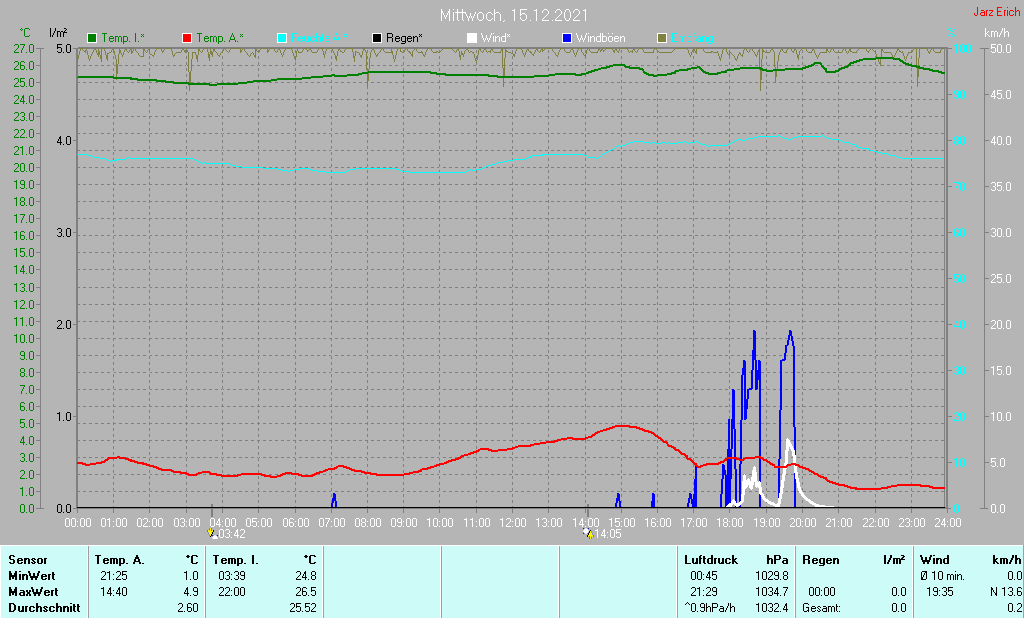The width and height of the screenshot is (1024, 618).
Task: Select the 'Temp. A.*' legend label
Action: pyautogui.click(x=219, y=38)
